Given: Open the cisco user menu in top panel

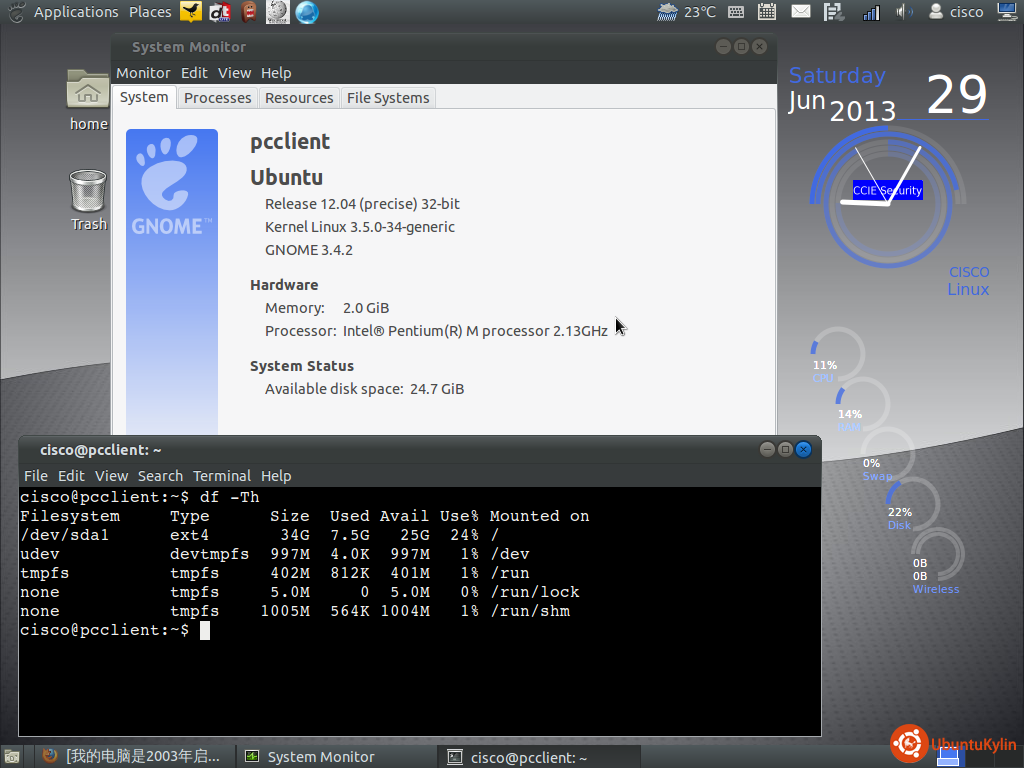Looking at the screenshot, I should point(956,12).
